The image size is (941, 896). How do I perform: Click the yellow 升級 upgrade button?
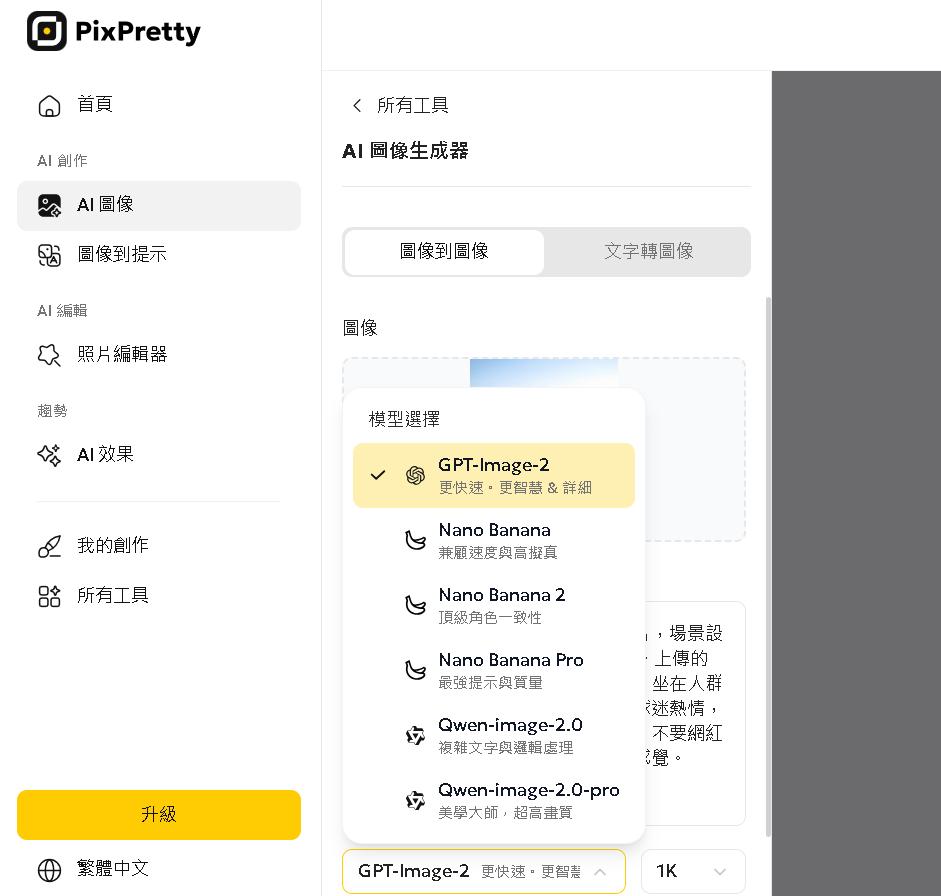point(158,814)
